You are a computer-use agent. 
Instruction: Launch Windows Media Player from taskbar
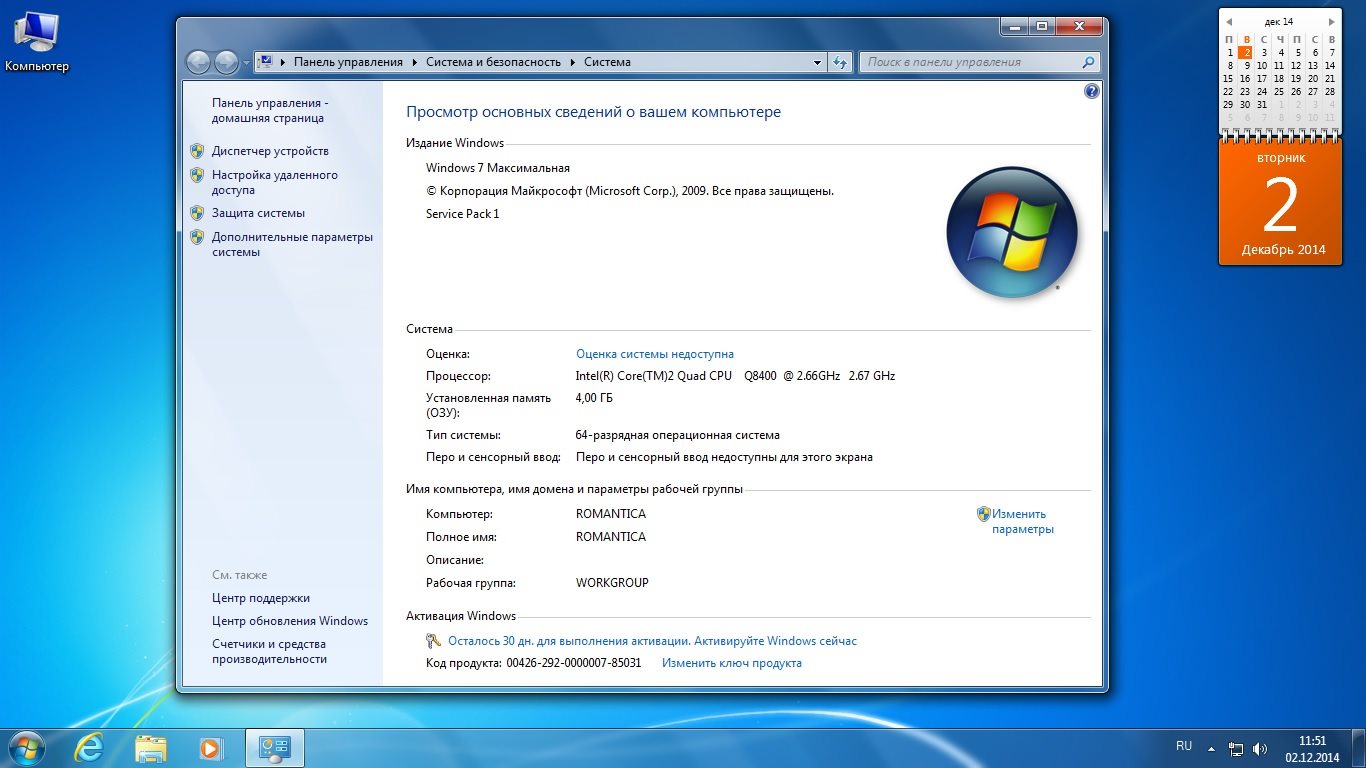(210, 748)
